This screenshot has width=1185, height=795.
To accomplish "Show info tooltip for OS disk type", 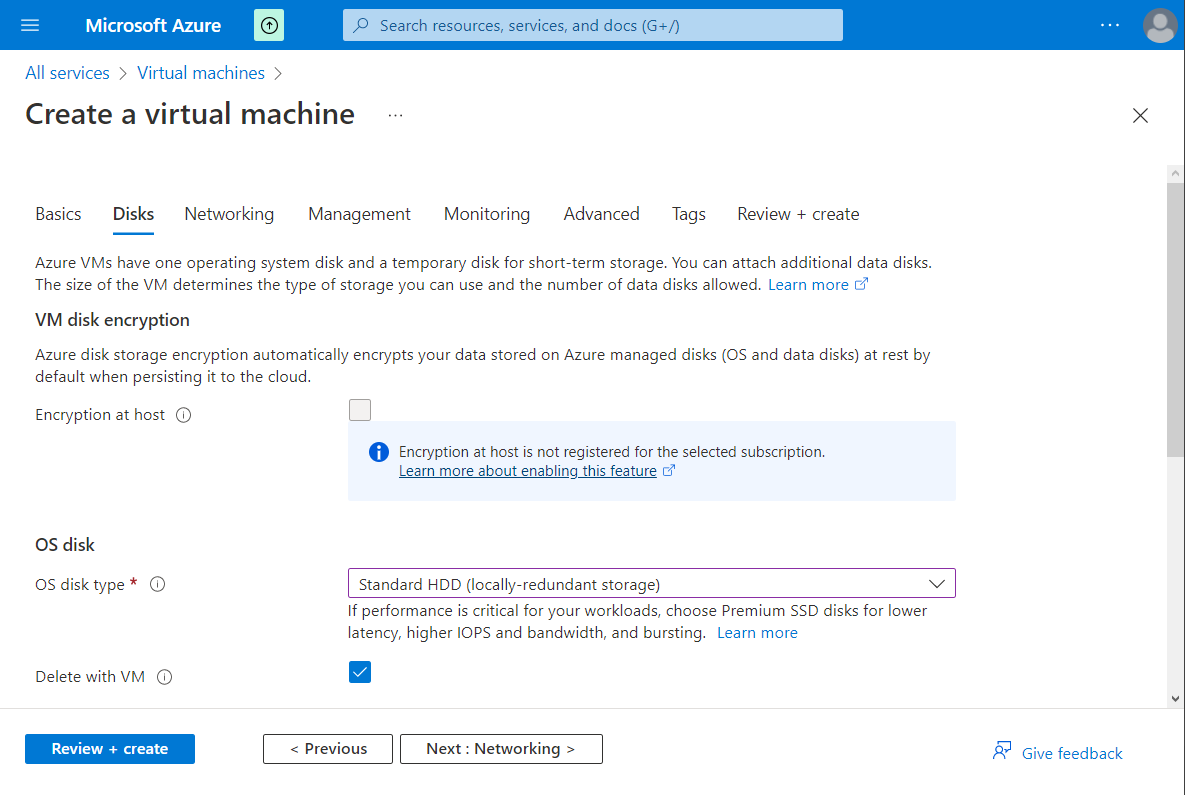I will click(157, 584).
